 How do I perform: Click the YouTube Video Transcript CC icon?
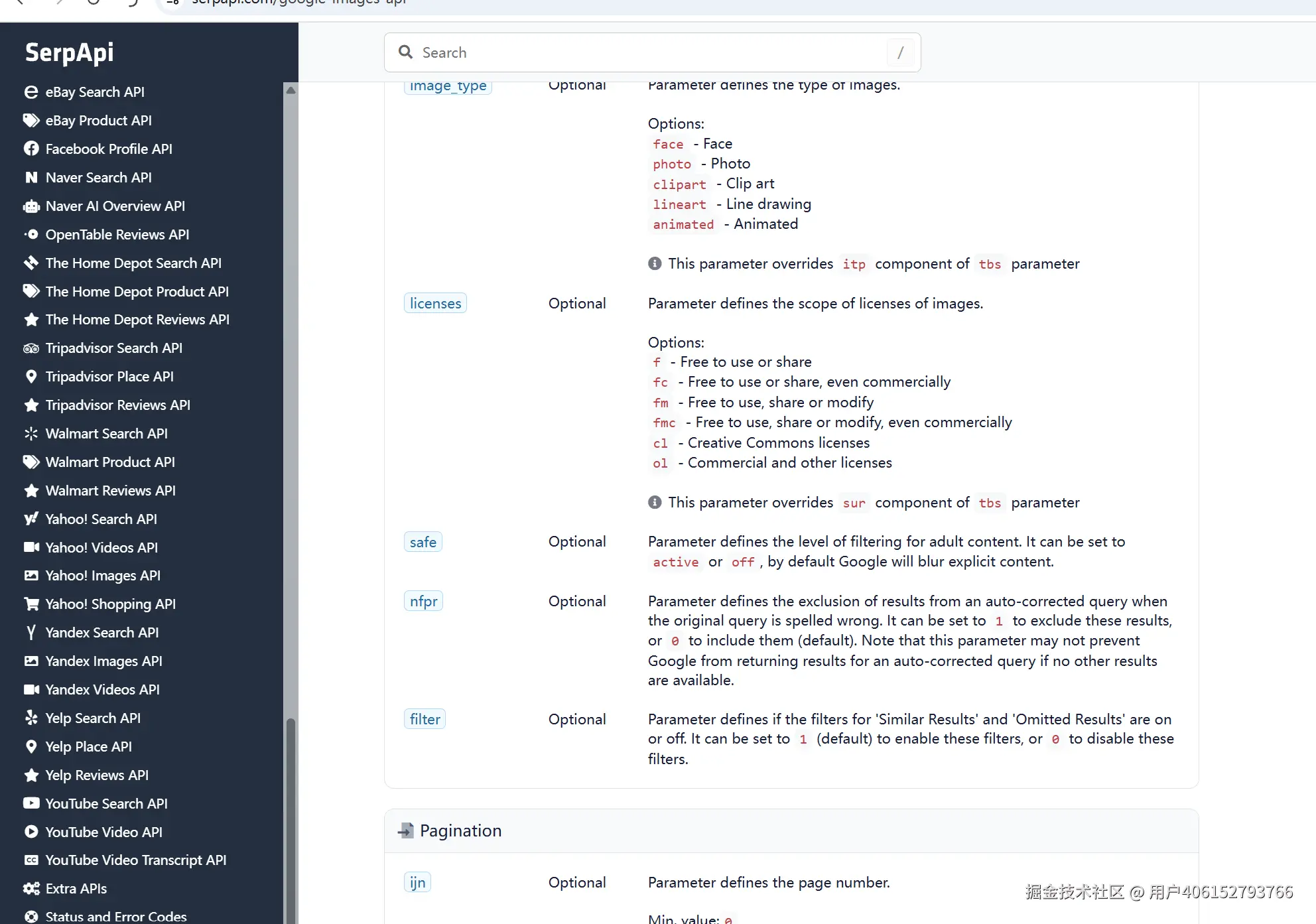31,860
